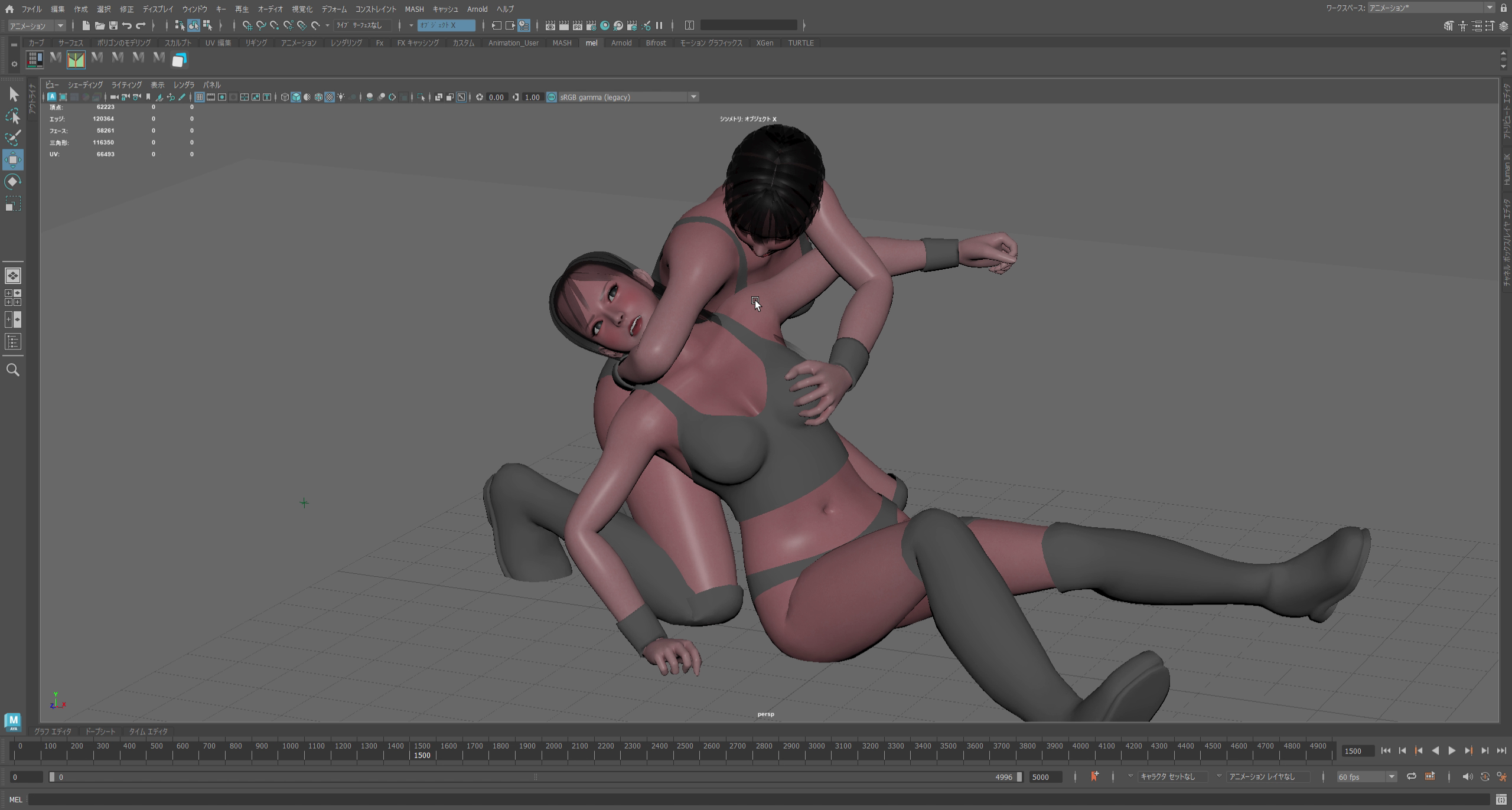Toggle timeline audio mute speaker
This screenshot has height=810, width=1512.
[1467, 776]
